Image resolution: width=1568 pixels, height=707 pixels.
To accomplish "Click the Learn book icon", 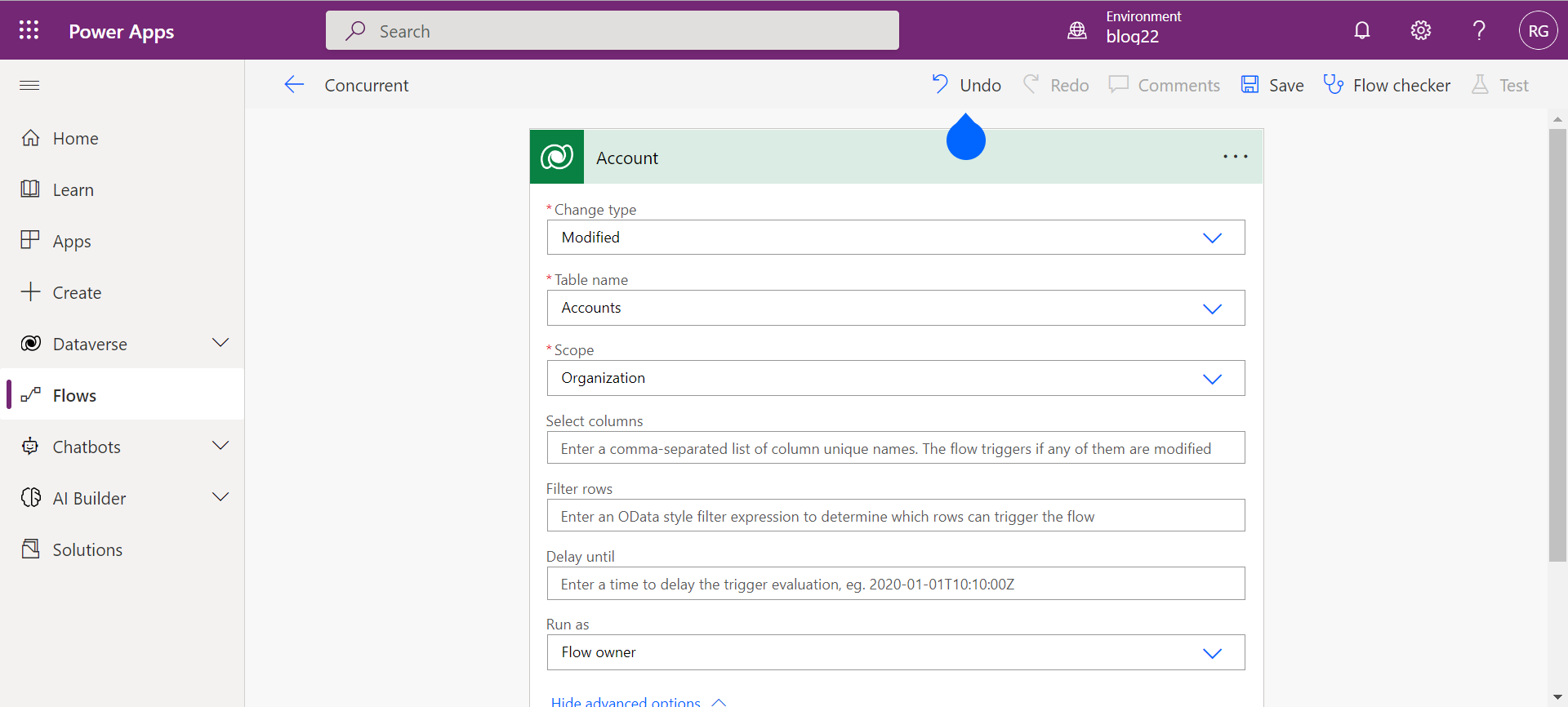I will (x=30, y=189).
